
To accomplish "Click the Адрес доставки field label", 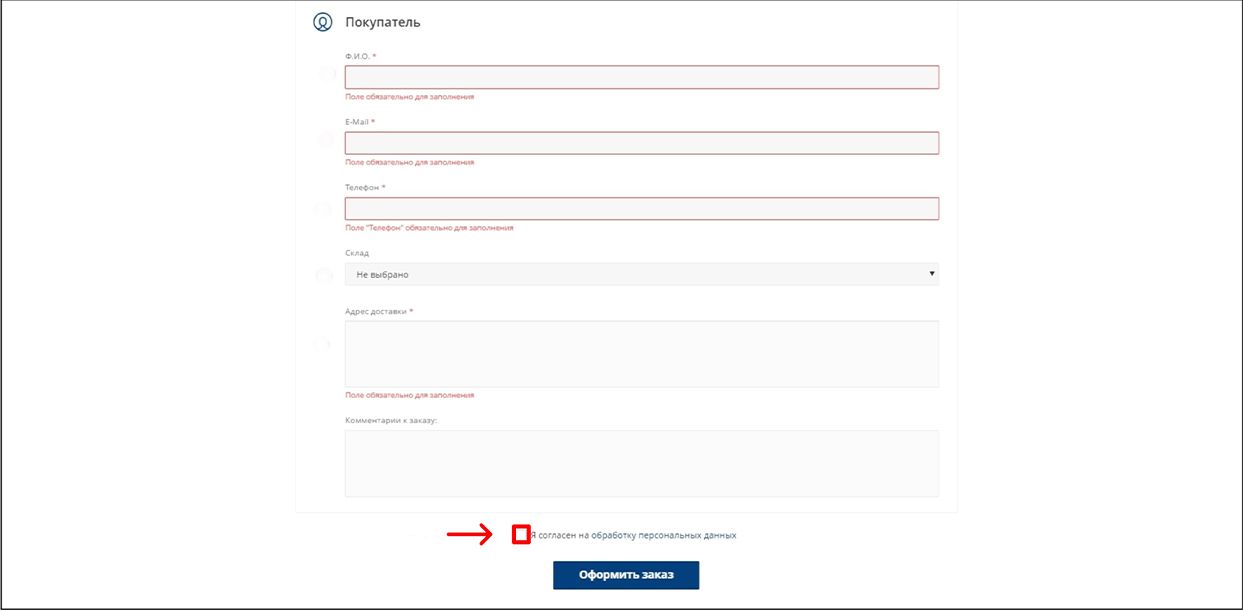I will 378,311.
